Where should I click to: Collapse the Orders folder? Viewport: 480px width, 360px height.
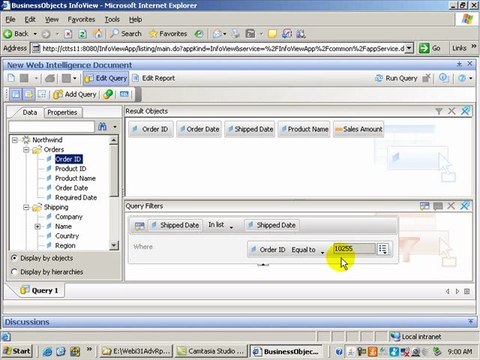tap(26, 150)
